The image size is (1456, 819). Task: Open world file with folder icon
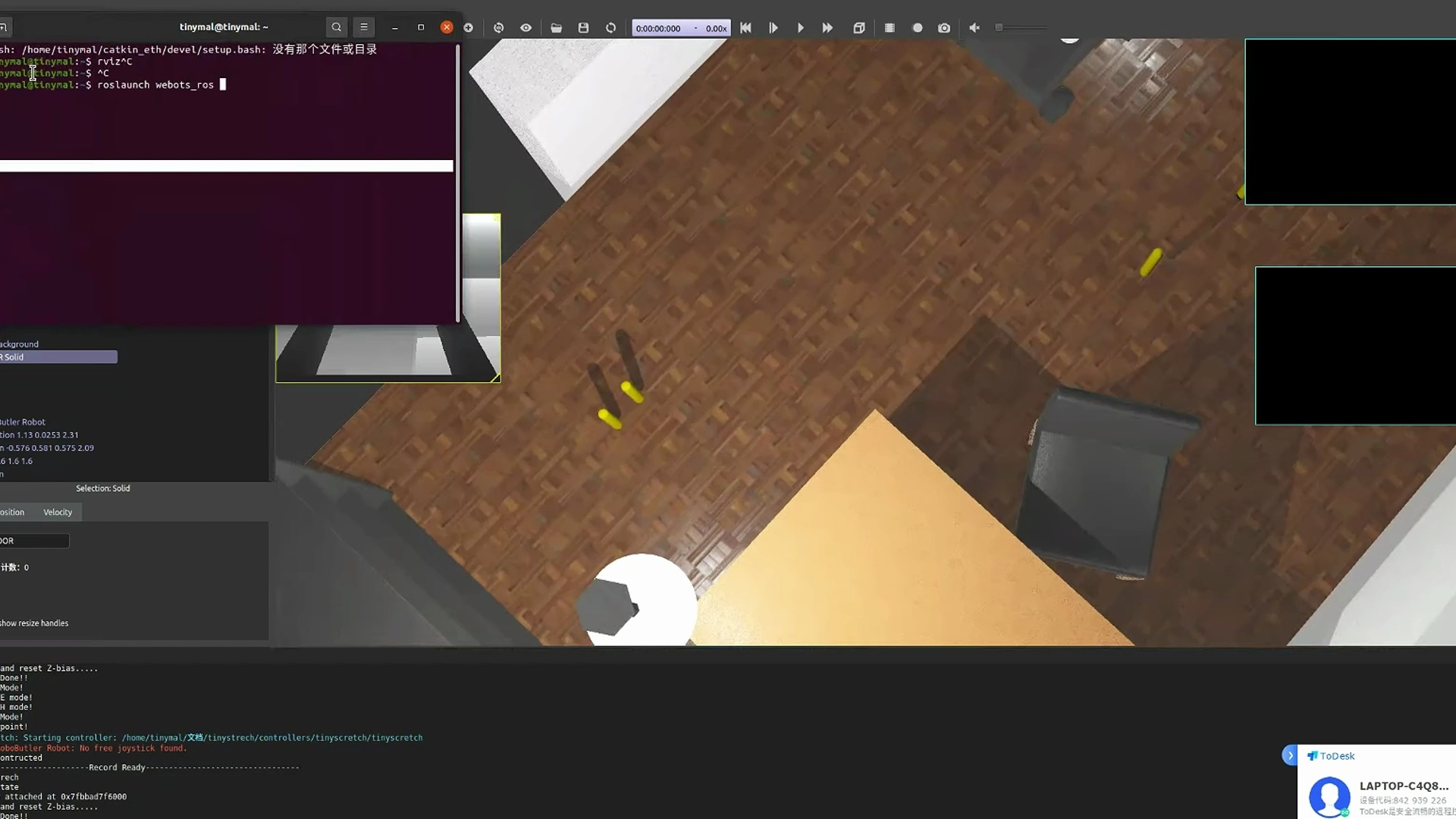tap(556, 28)
